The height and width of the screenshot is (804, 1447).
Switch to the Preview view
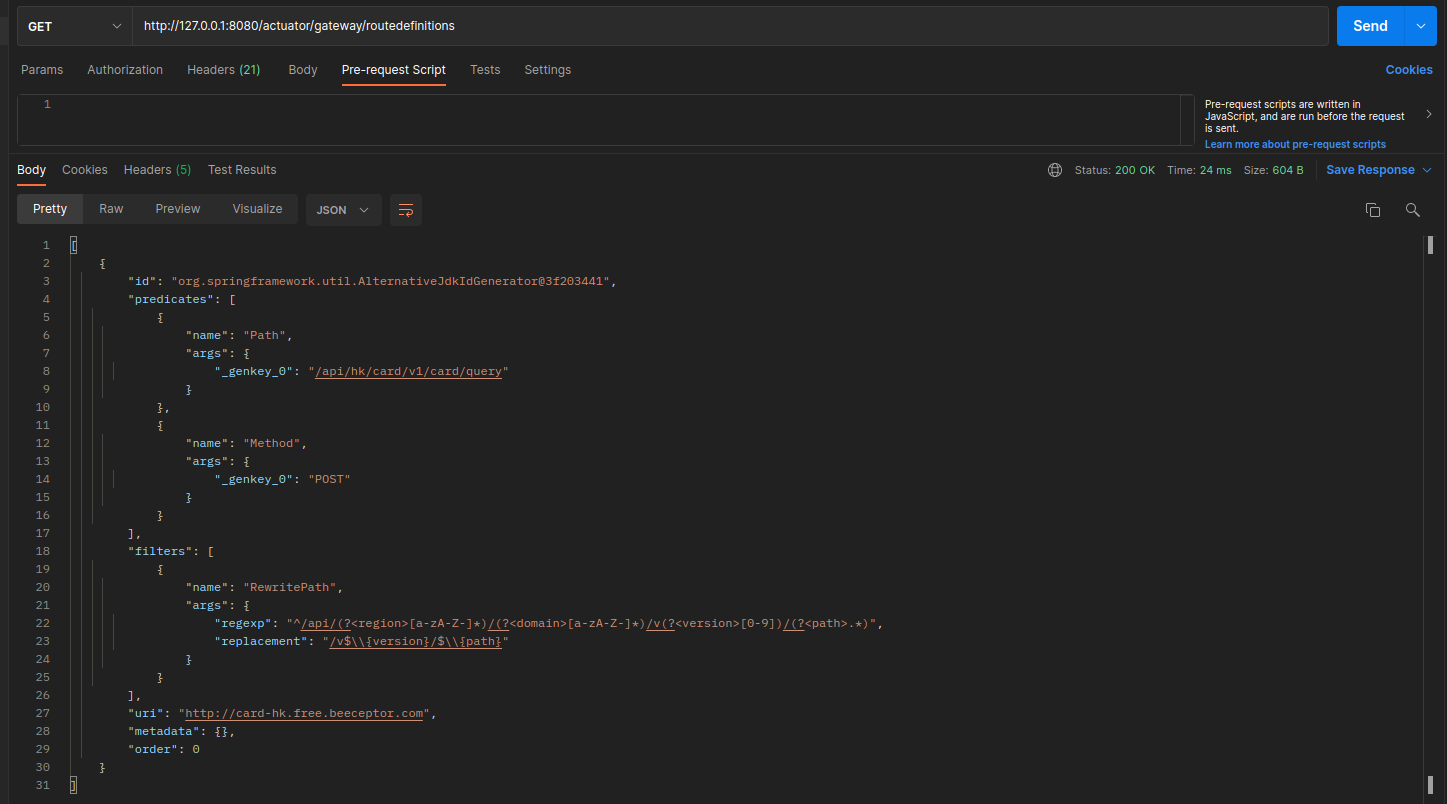point(178,209)
